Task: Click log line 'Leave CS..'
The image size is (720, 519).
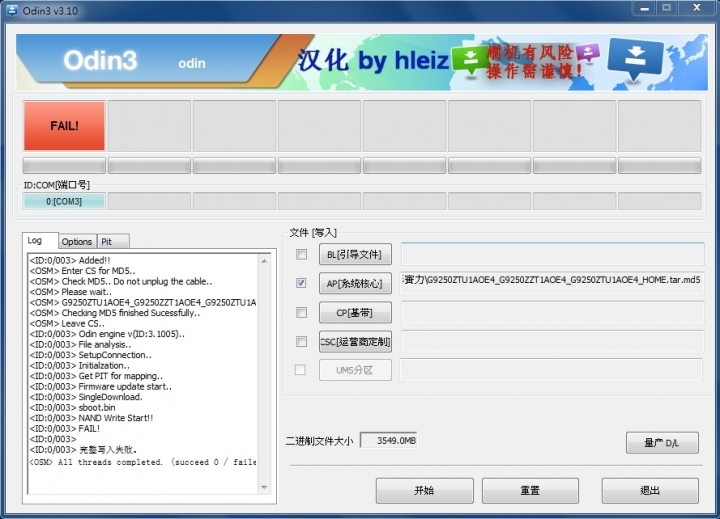Action: coord(67,323)
